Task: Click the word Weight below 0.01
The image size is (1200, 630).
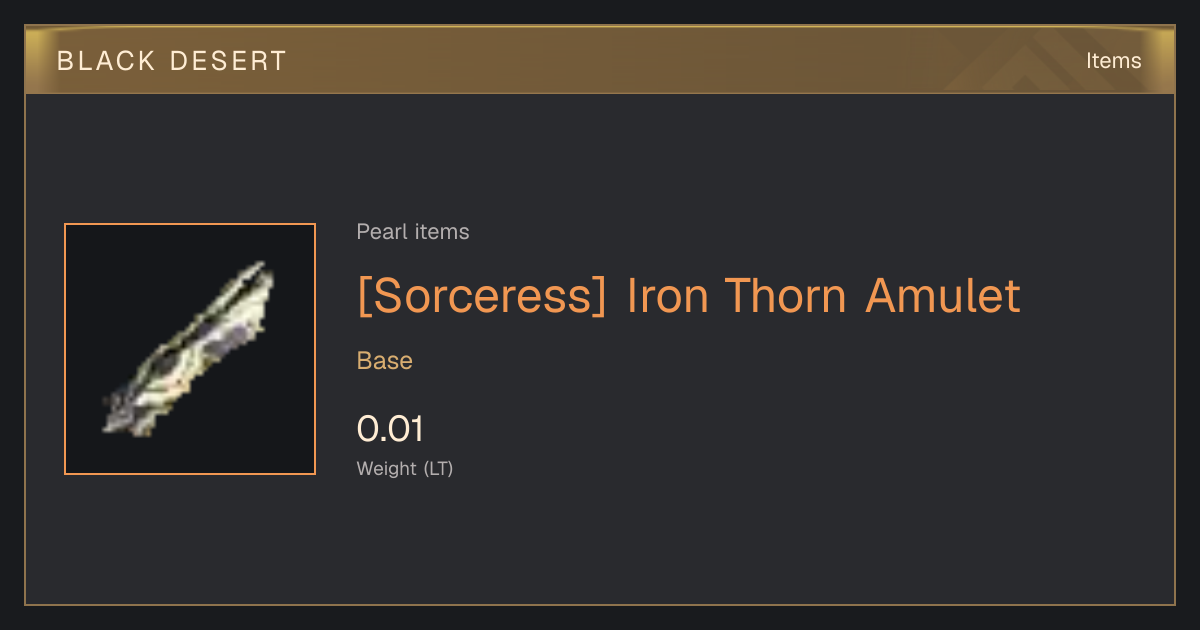Action: click(387, 468)
